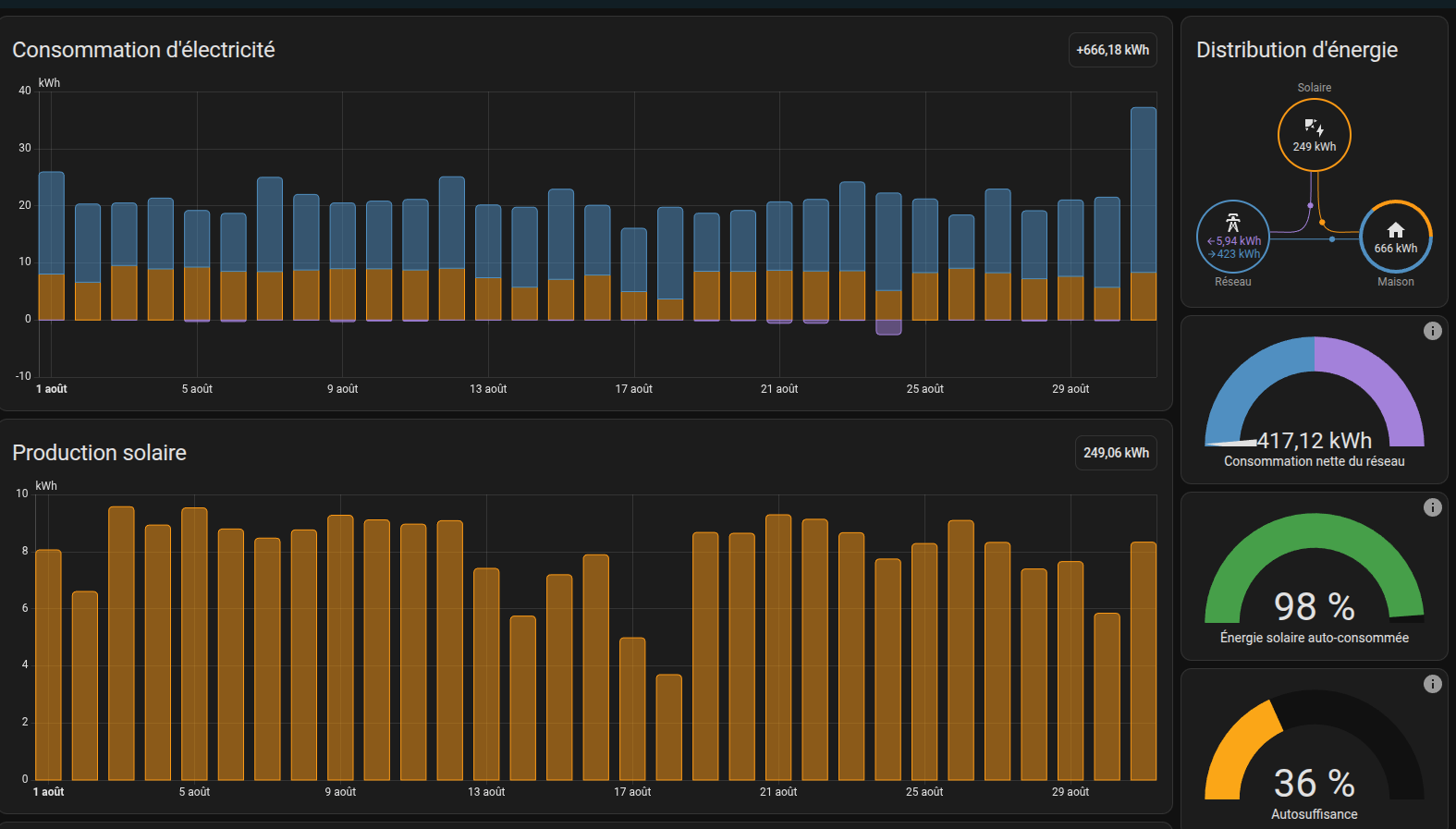Select the tallest blue bar in the consumption chart
This screenshot has width=1456, height=829.
pos(1143,189)
